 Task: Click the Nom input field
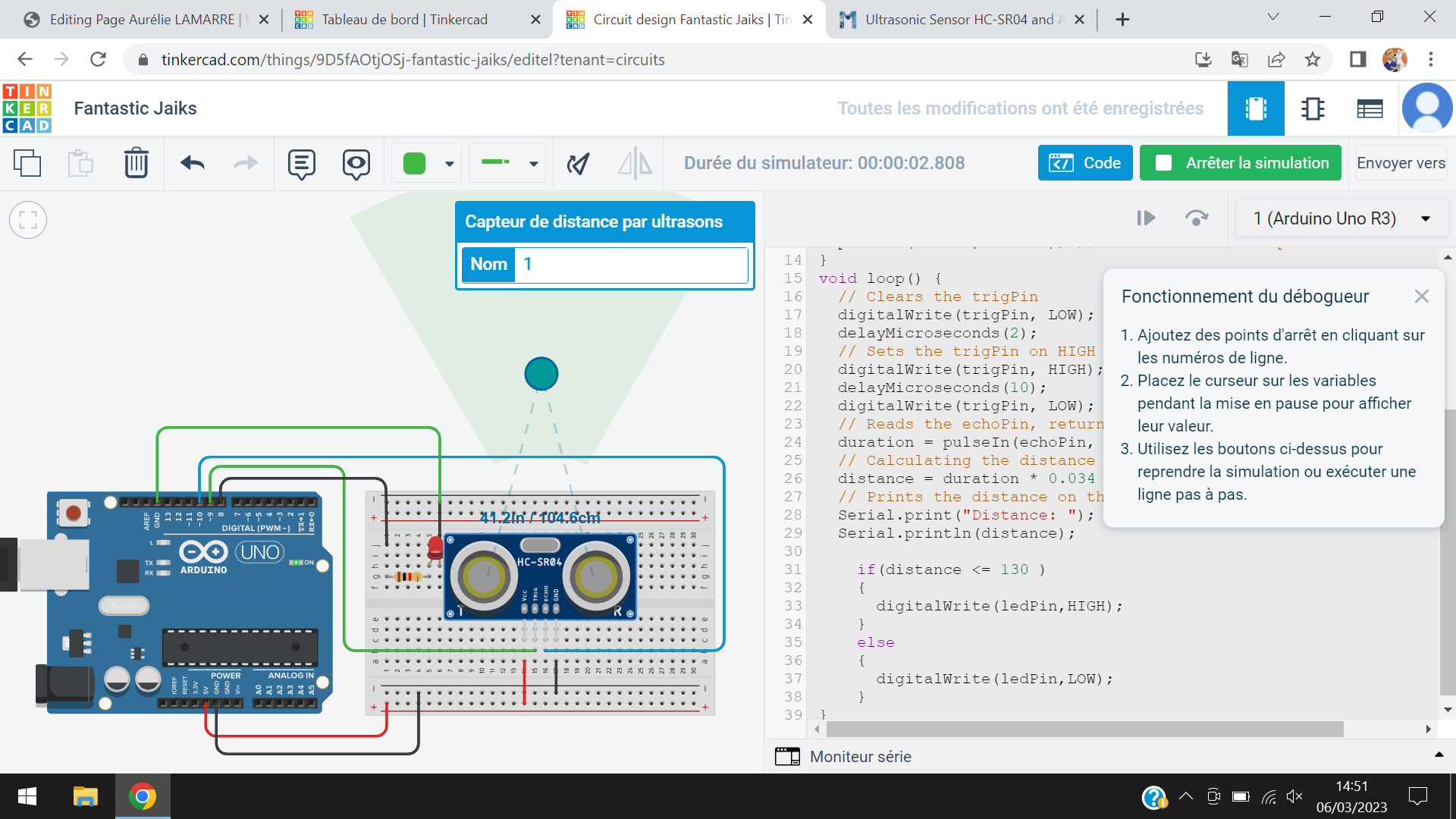coord(631,264)
